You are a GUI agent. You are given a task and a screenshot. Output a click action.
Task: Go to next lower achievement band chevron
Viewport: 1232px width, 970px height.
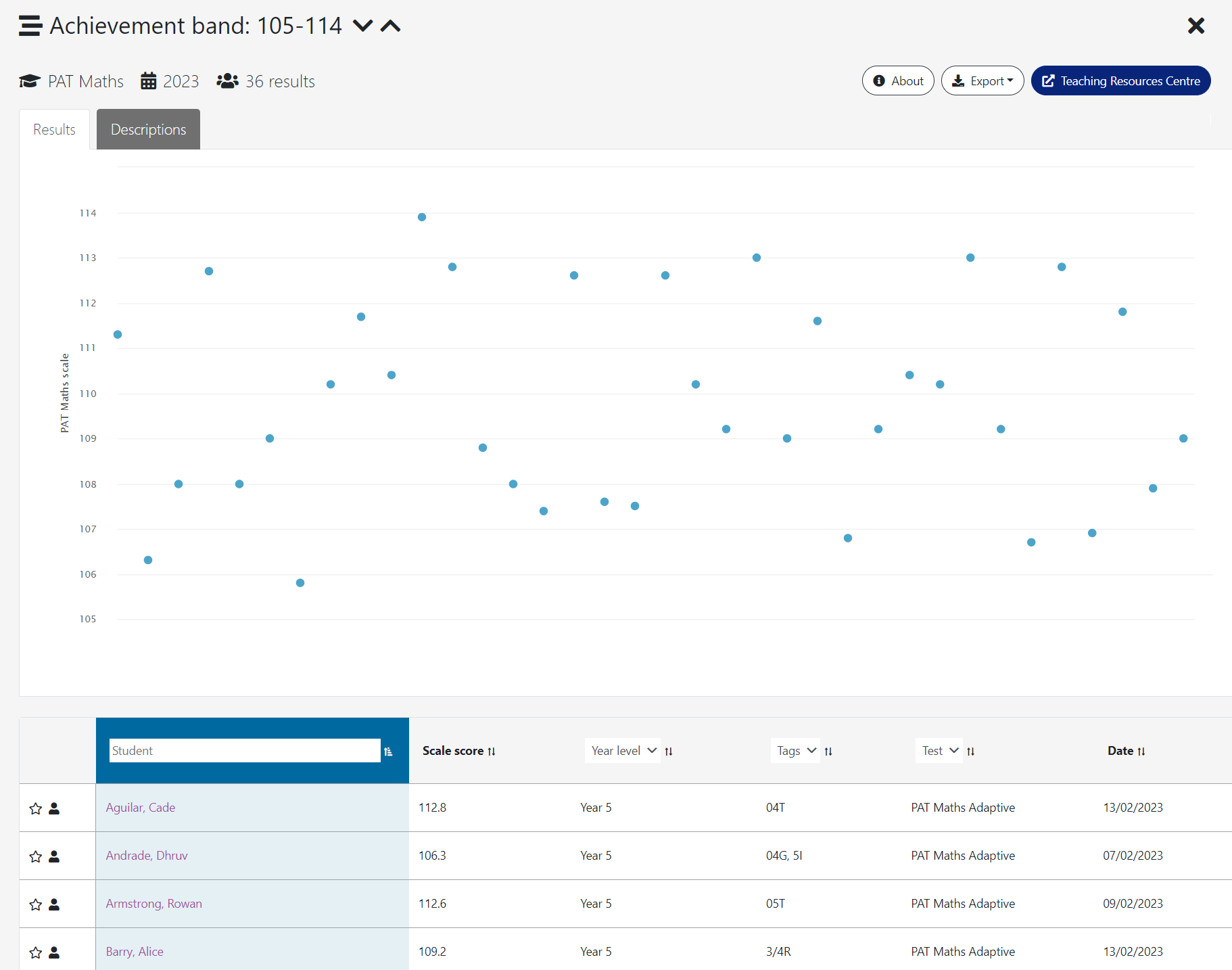(x=363, y=26)
